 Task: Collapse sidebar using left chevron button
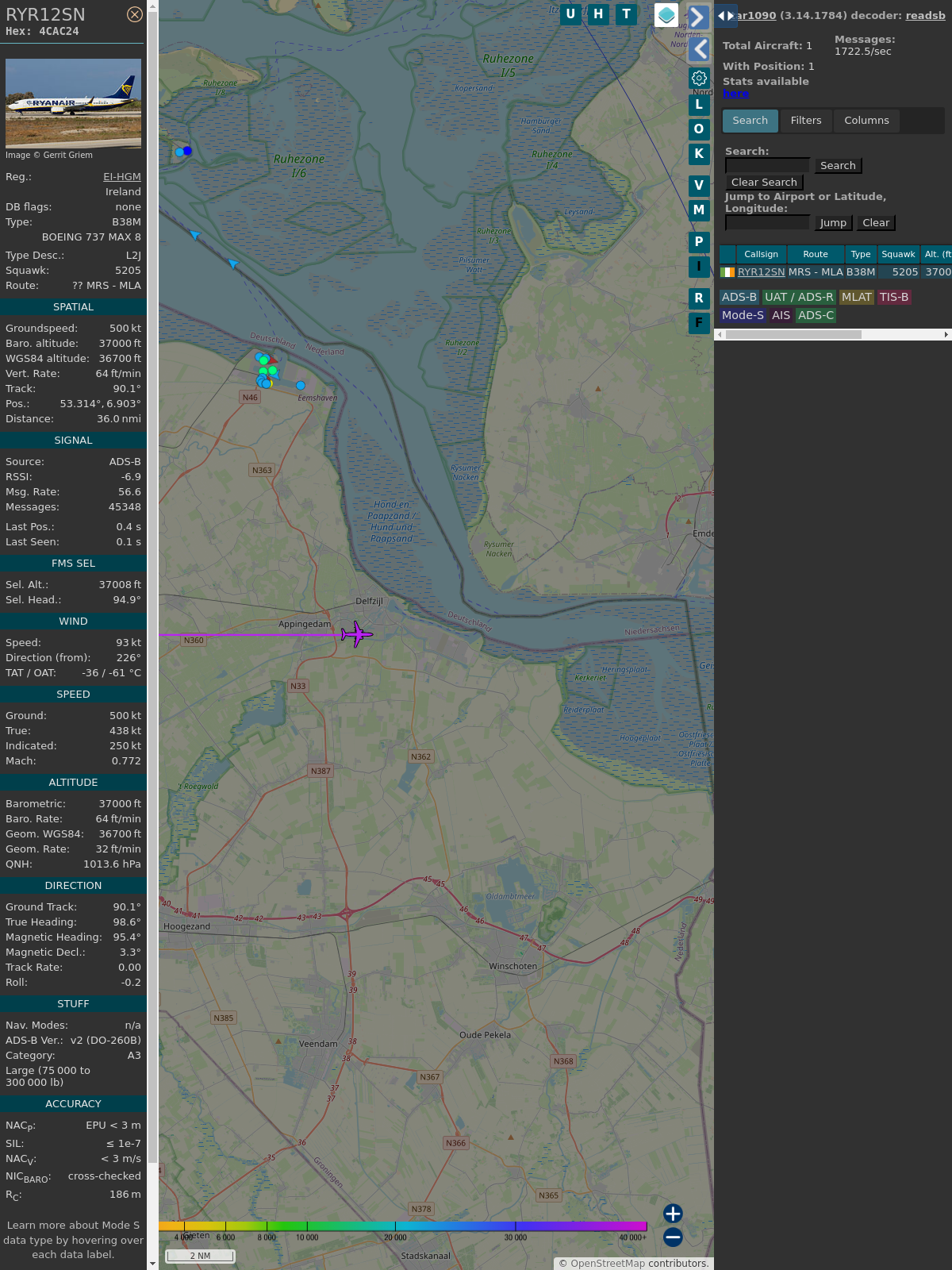tap(699, 49)
